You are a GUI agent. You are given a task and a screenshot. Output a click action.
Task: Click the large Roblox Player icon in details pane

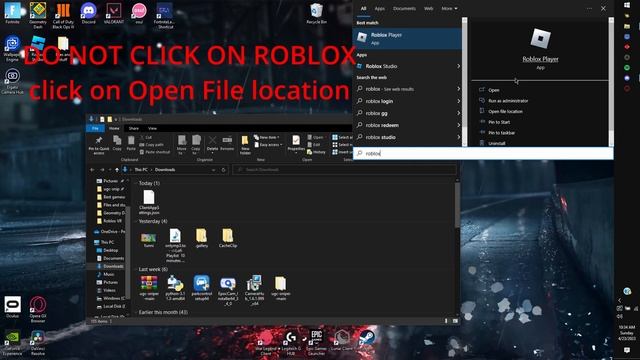(540, 39)
